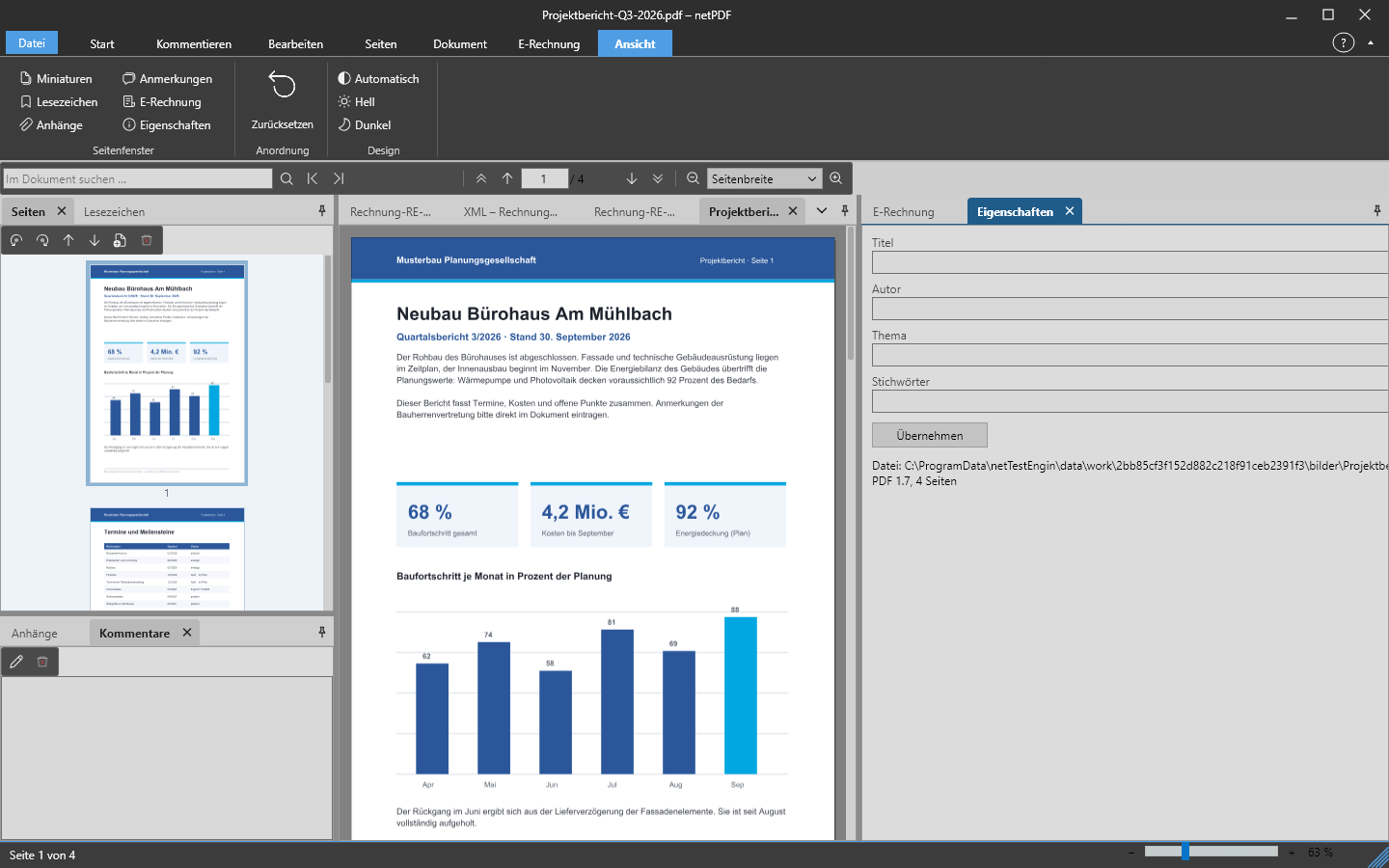Screen dimensions: 1389x868
Task: Pin the Kommentare panel
Action: pyautogui.click(x=322, y=632)
